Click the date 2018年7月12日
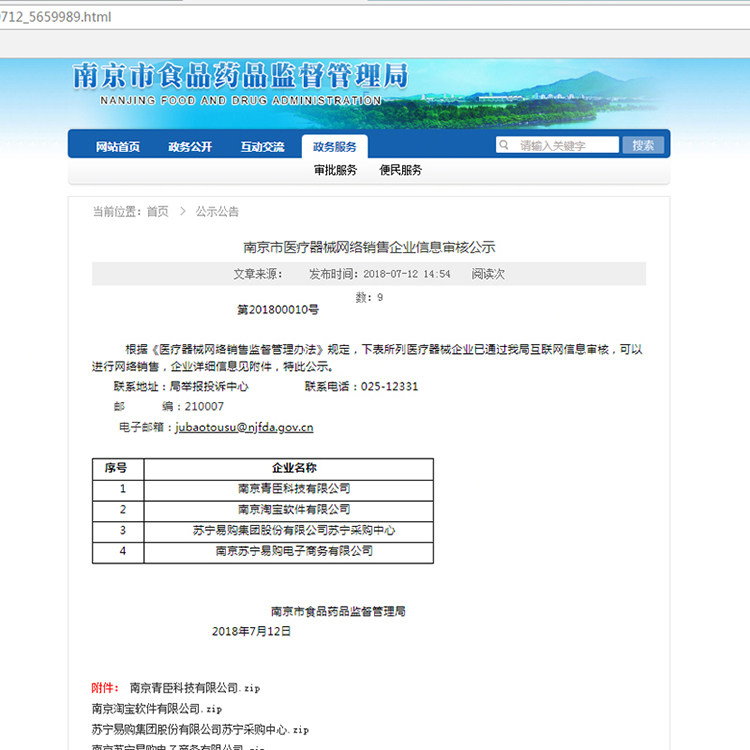750x750 pixels. 251,631
